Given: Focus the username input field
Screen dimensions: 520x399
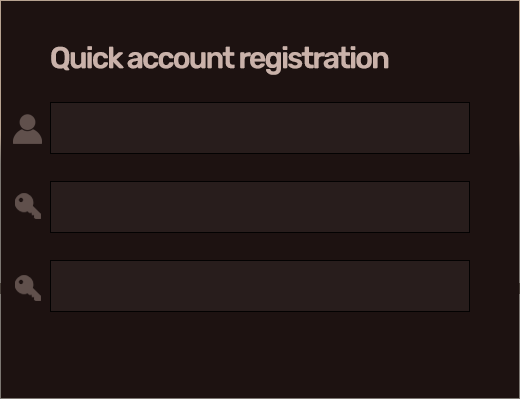Looking at the screenshot, I should pos(260,128).
